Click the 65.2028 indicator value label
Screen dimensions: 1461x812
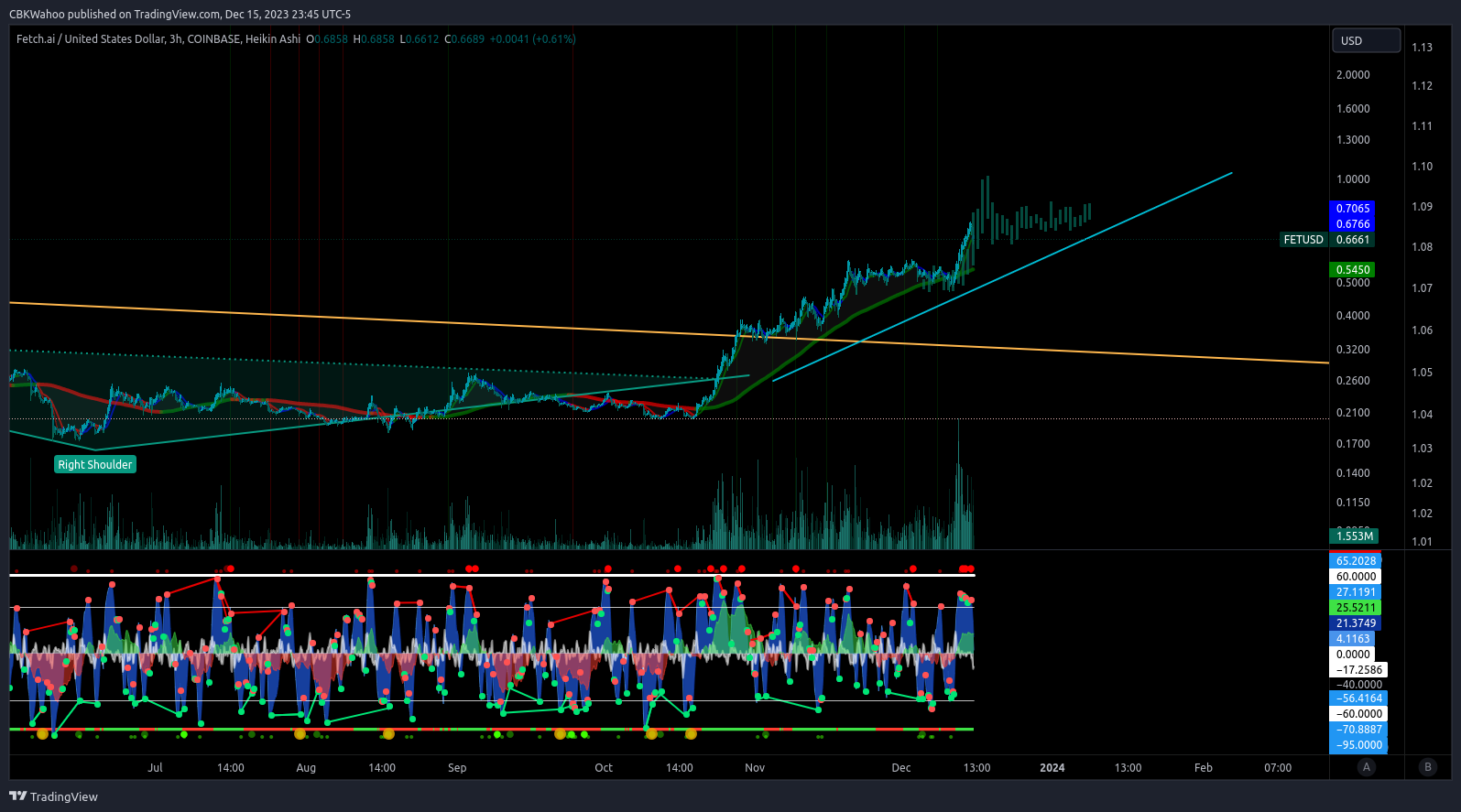point(1356,561)
